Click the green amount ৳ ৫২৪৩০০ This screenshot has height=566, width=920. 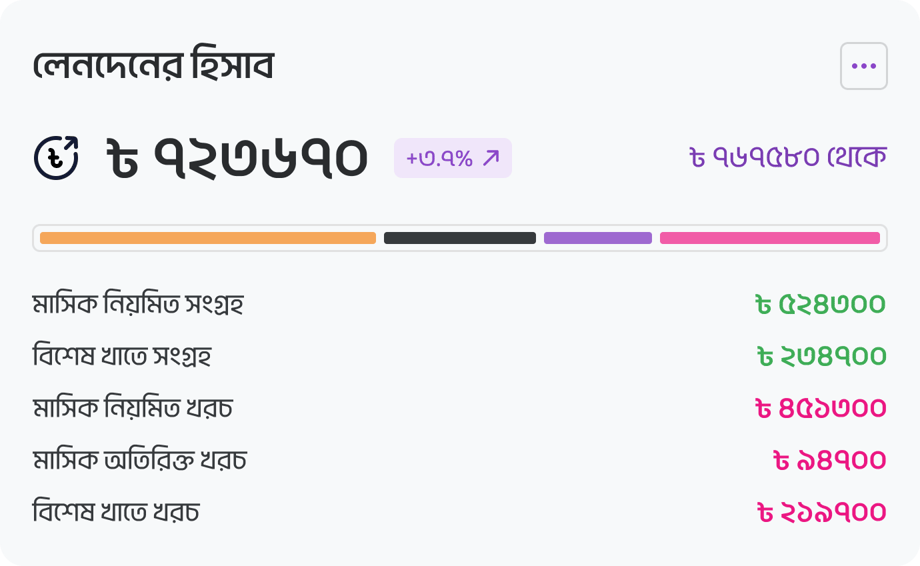coord(820,304)
